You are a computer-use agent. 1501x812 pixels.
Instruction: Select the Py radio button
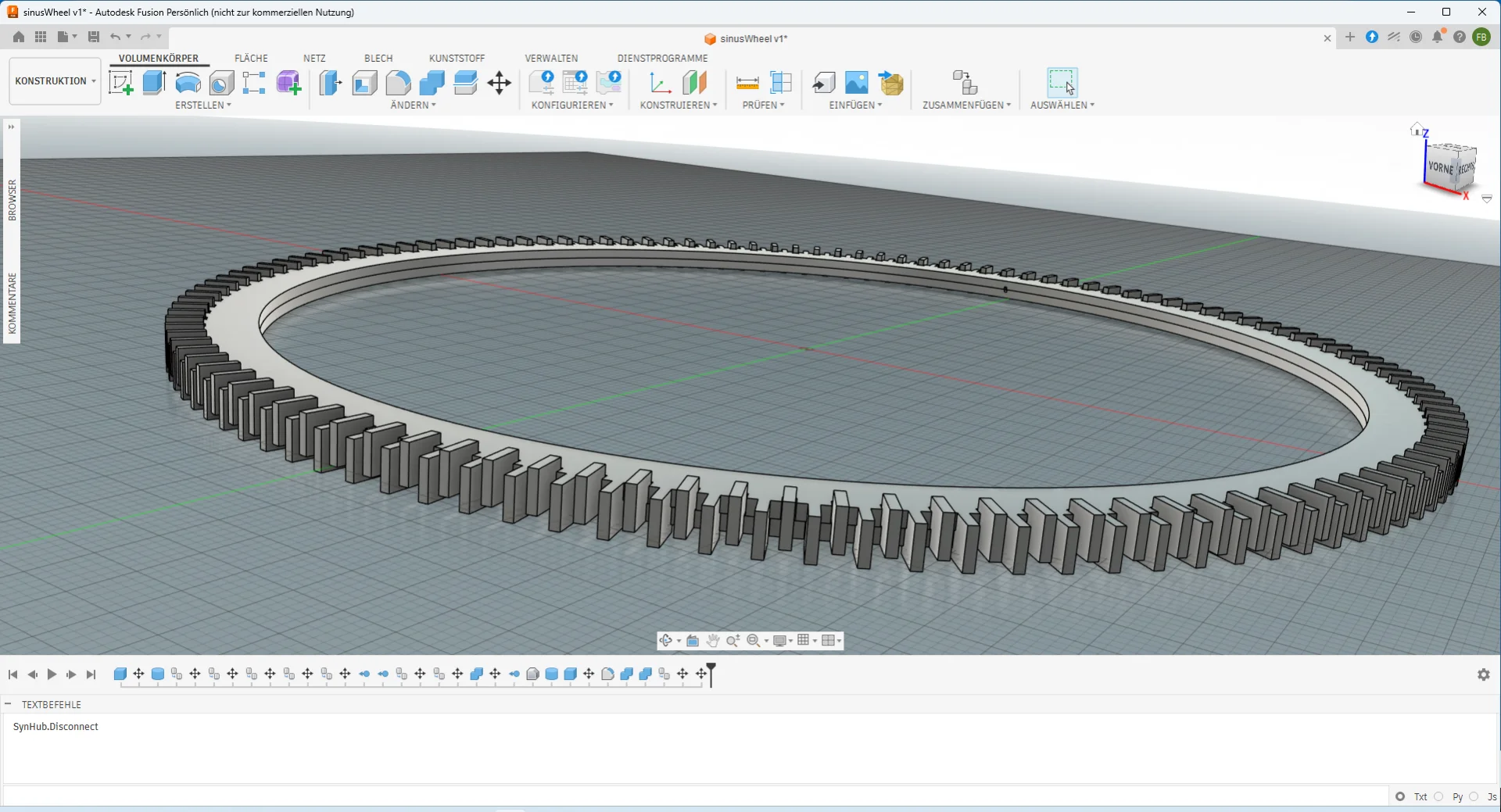click(x=1438, y=796)
